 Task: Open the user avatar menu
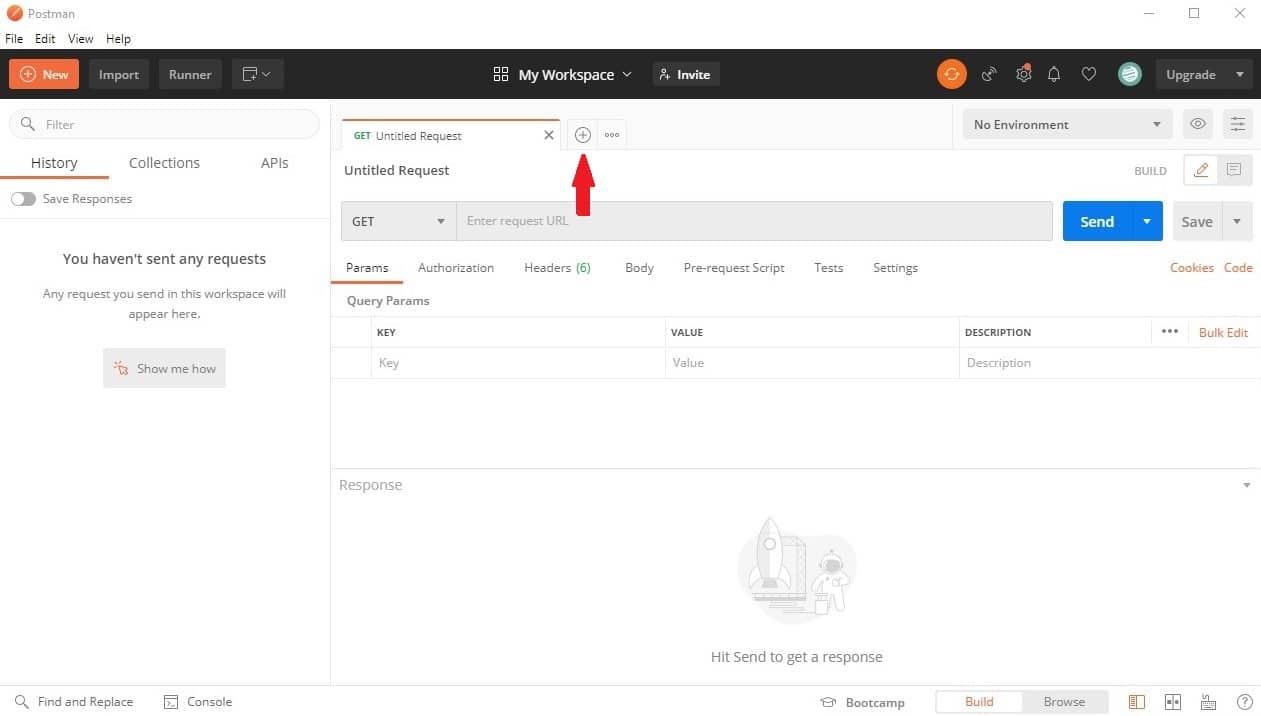point(1130,74)
